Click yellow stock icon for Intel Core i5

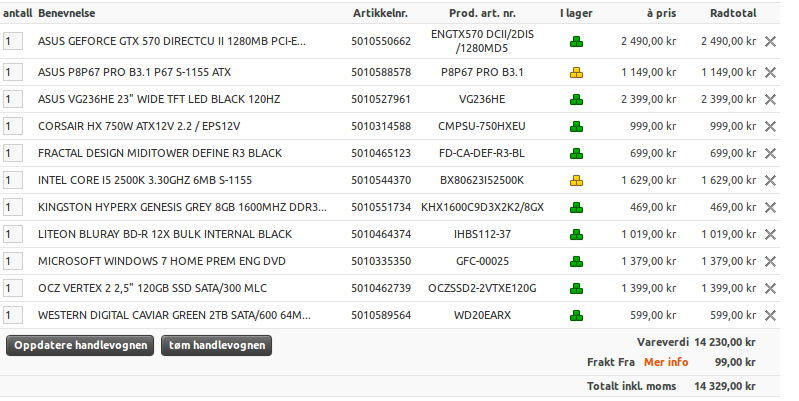pyautogui.click(x=576, y=181)
